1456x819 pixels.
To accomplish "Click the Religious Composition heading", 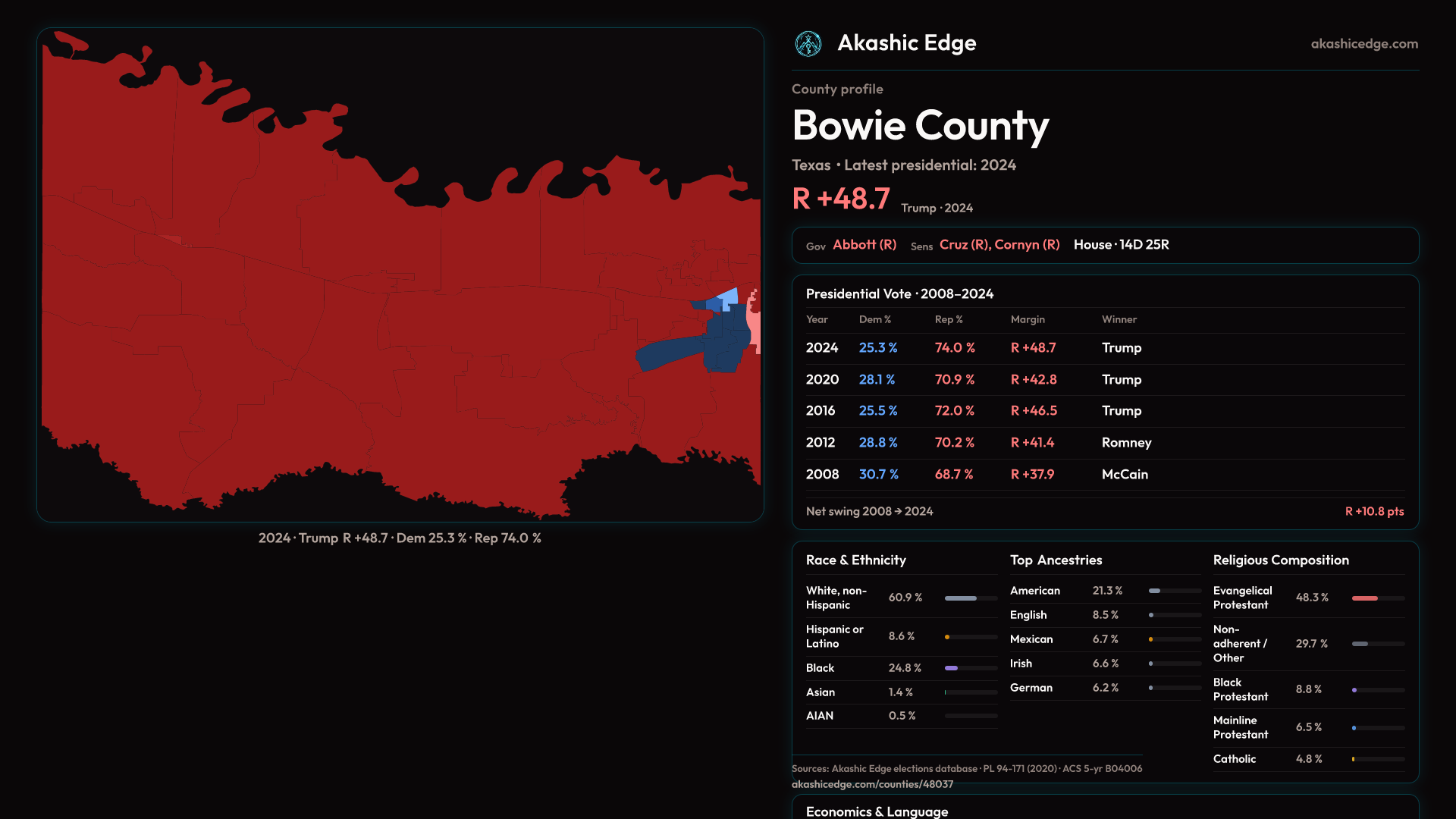I will 1280,560.
